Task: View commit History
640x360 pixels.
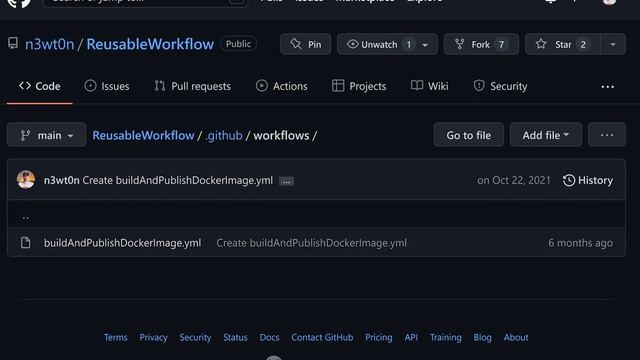Action: coord(588,180)
